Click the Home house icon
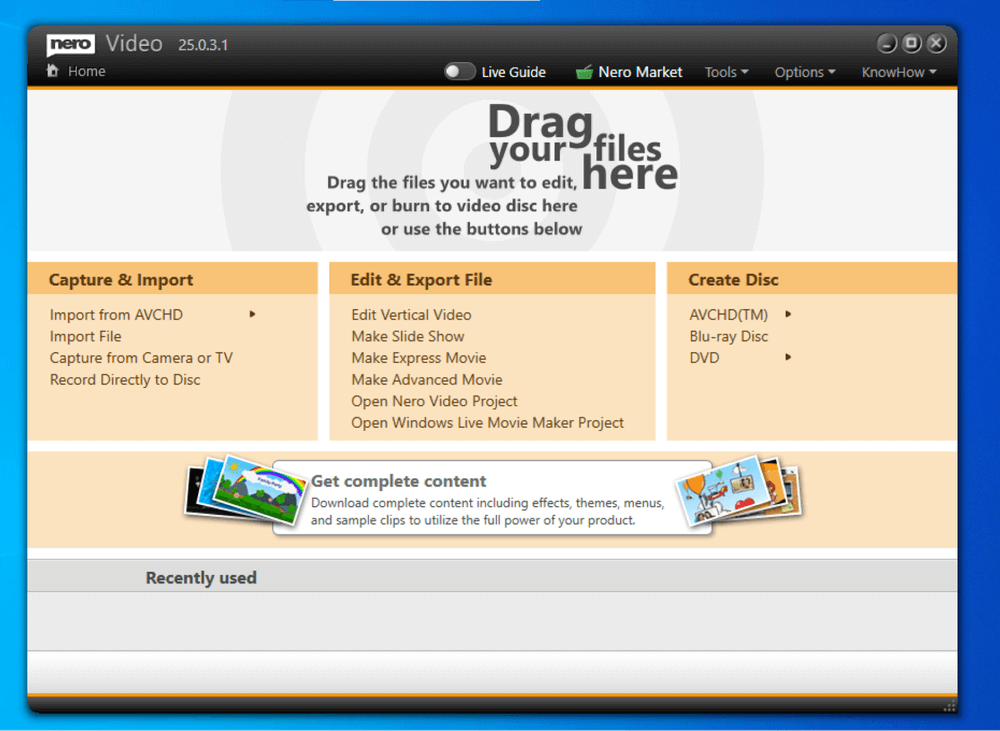The width and height of the screenshot is (1000, 731). click(x=52, y=71)
